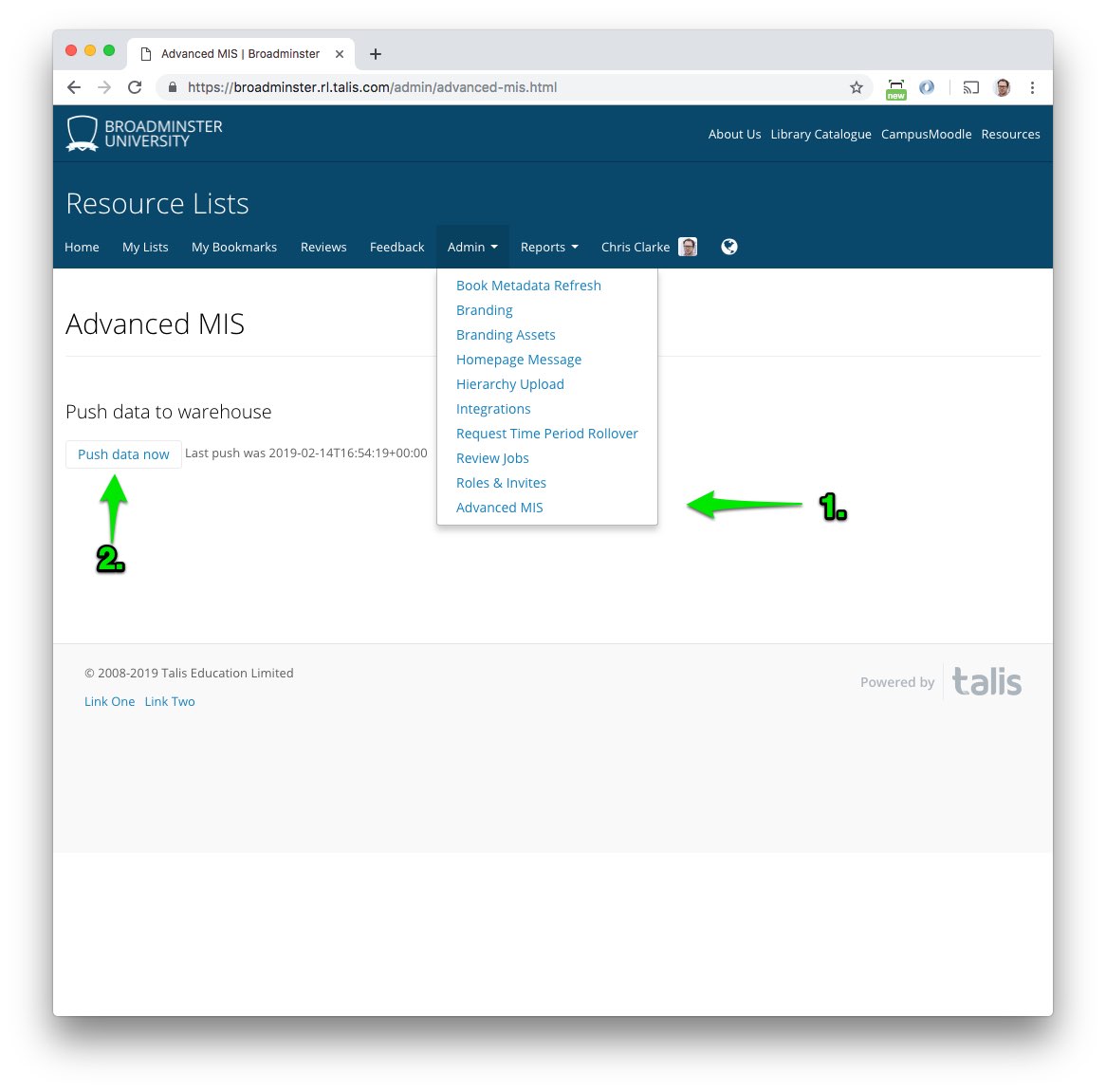Click the green 'new' extension icon
Image resolution: width=1106 pixels, height=1092 pixels.
pos(895,88)
